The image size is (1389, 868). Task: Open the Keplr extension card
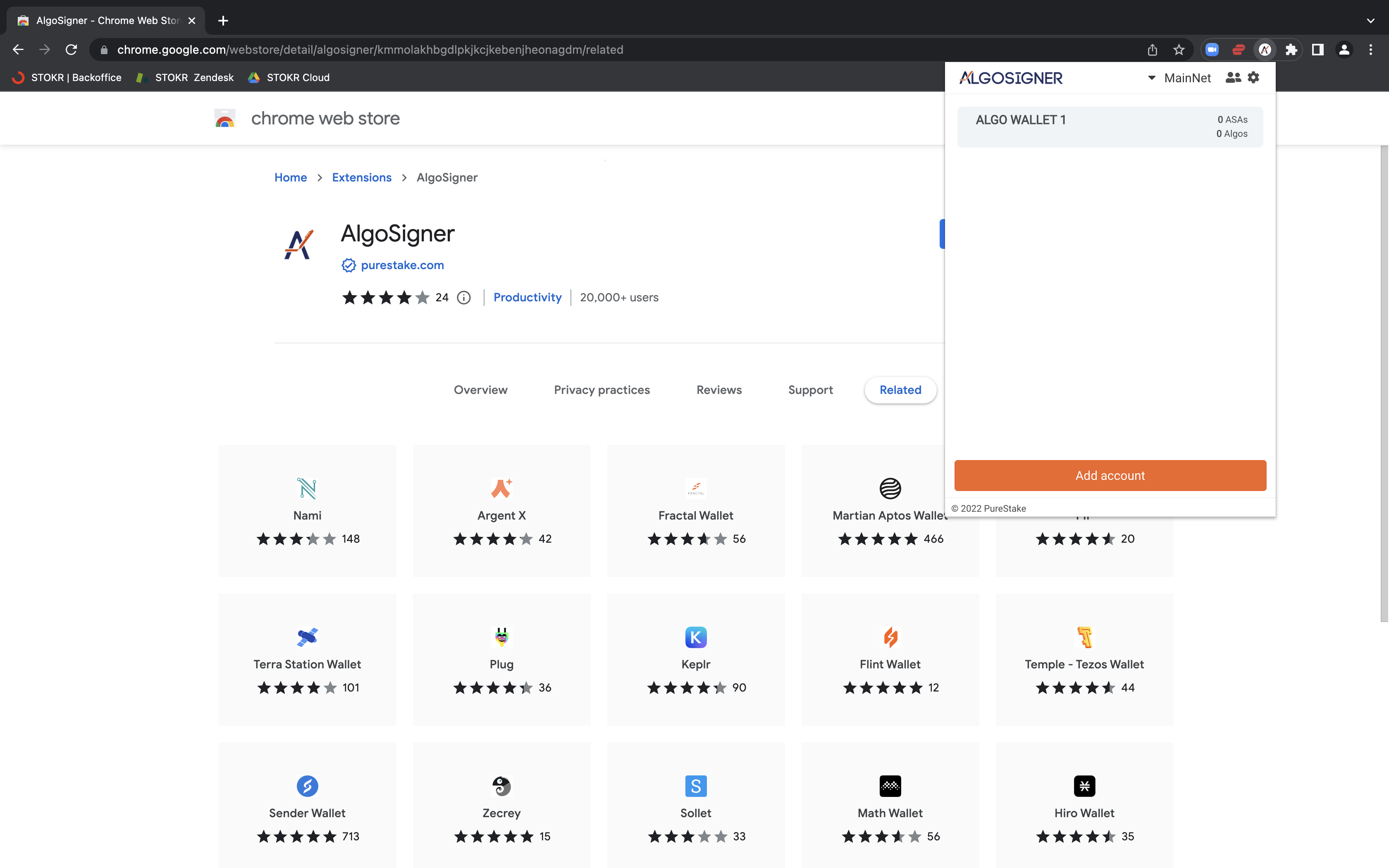[x=696, y=659]
